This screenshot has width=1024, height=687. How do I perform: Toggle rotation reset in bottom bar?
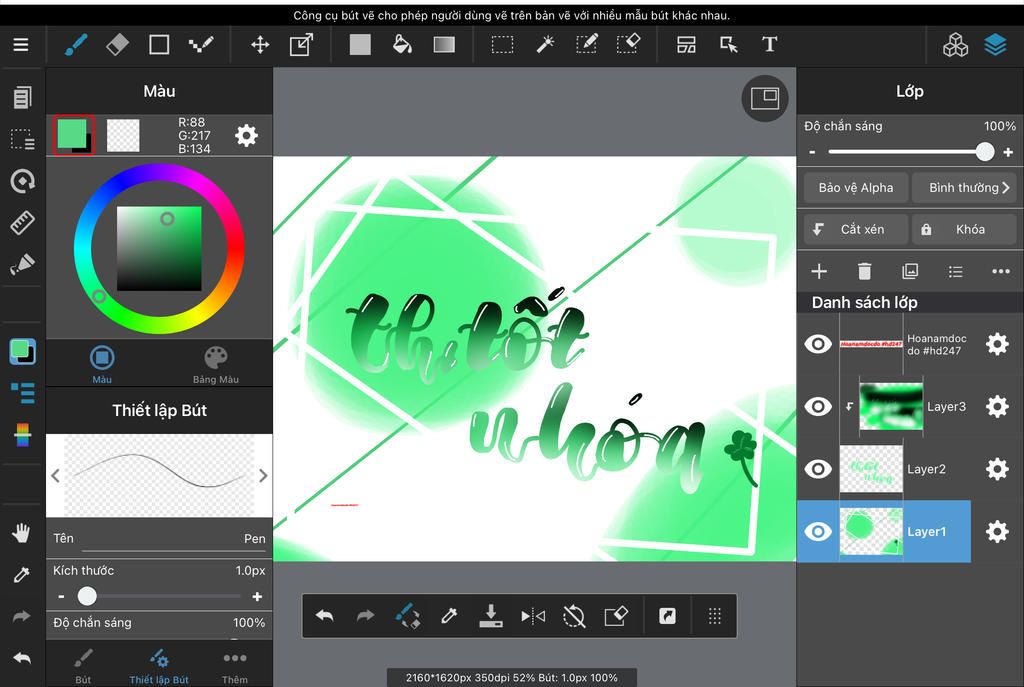[x=574, y=616]
